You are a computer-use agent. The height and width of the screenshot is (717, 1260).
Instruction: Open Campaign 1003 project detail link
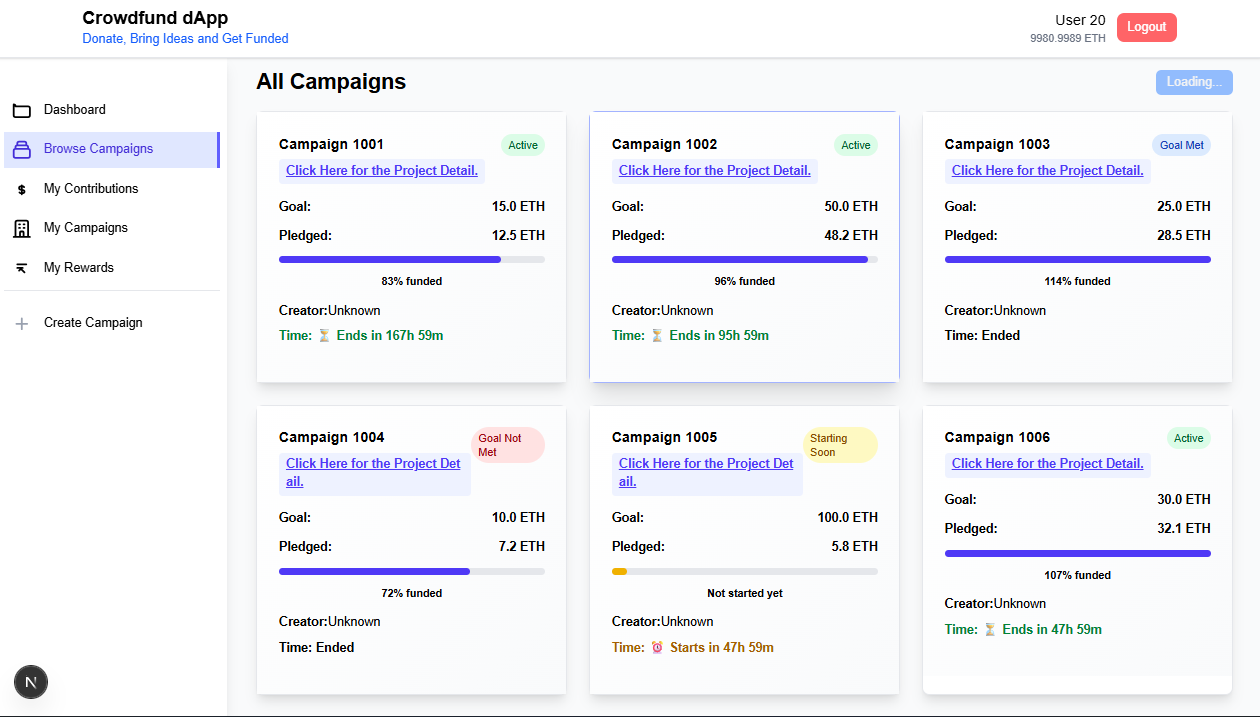click(x=1047, y=171)
